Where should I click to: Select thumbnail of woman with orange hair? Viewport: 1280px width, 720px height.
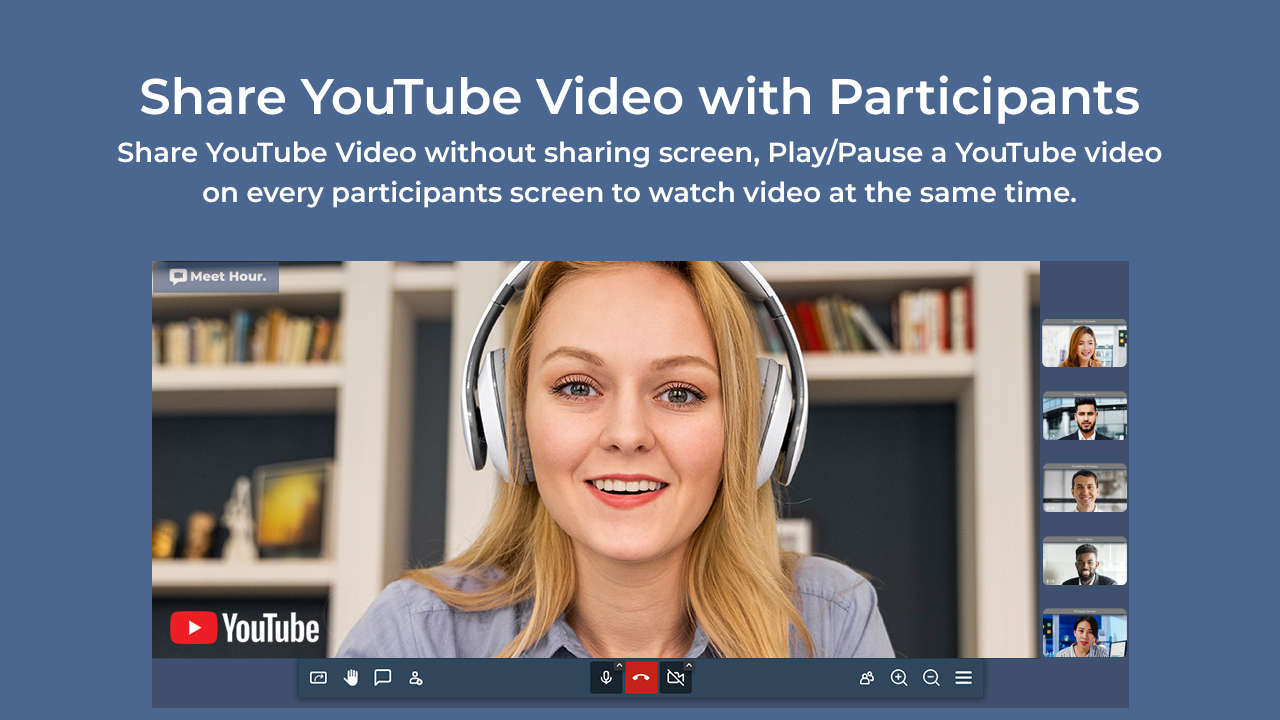(1085, 343)
